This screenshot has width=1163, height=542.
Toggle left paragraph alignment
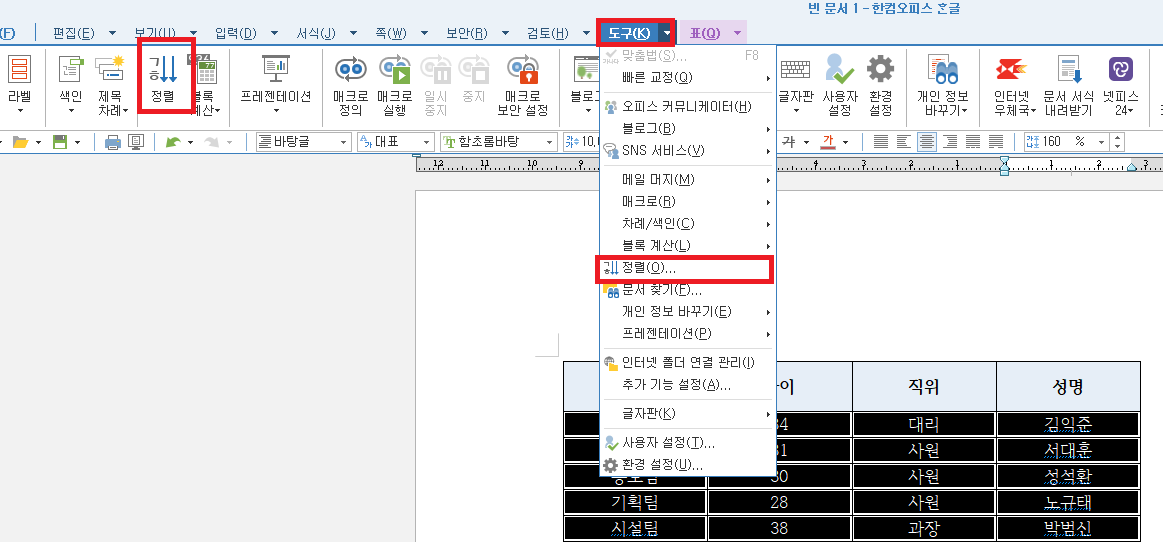(903, 142)
